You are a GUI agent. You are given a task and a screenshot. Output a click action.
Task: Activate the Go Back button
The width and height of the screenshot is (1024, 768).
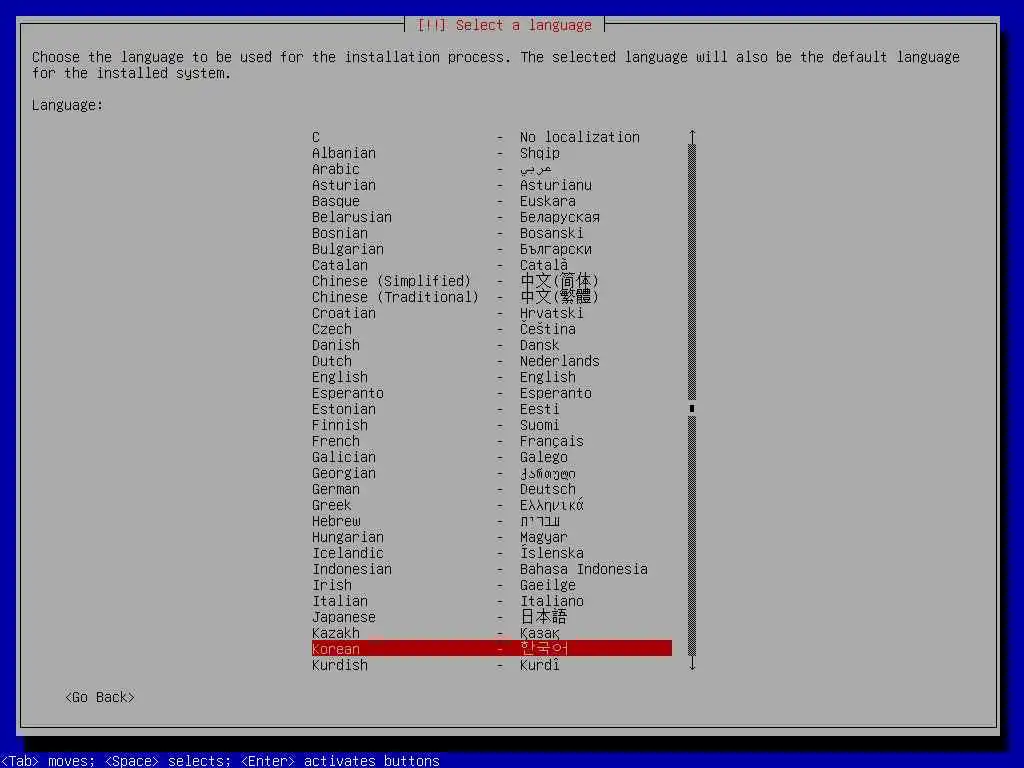(x=100, y=697)
